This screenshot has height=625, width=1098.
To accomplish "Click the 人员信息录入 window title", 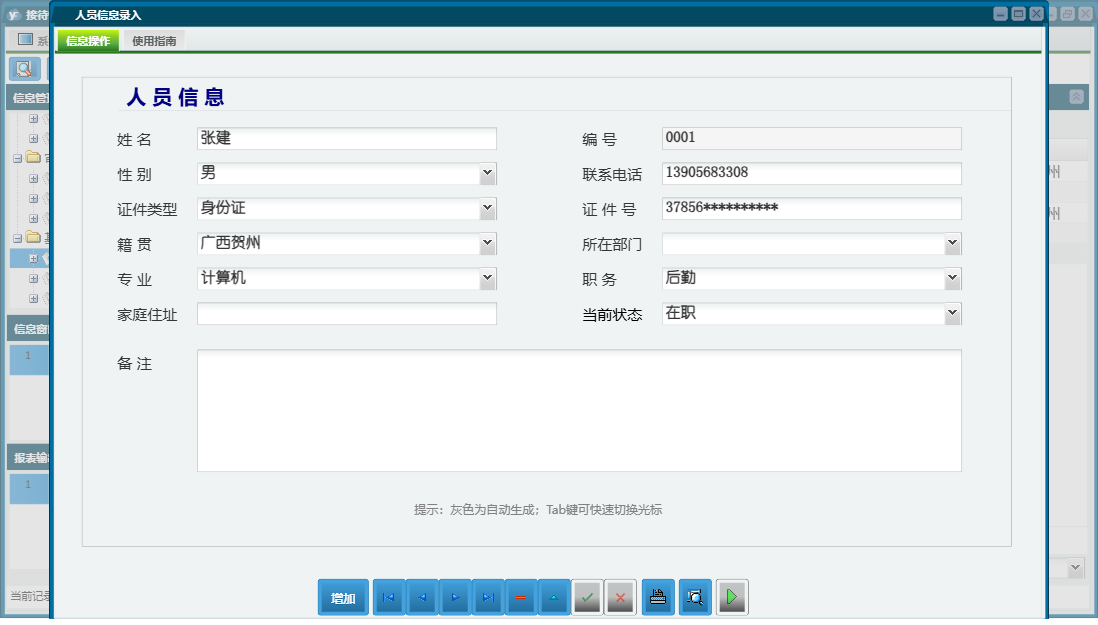I will click(x=108, y=15).
